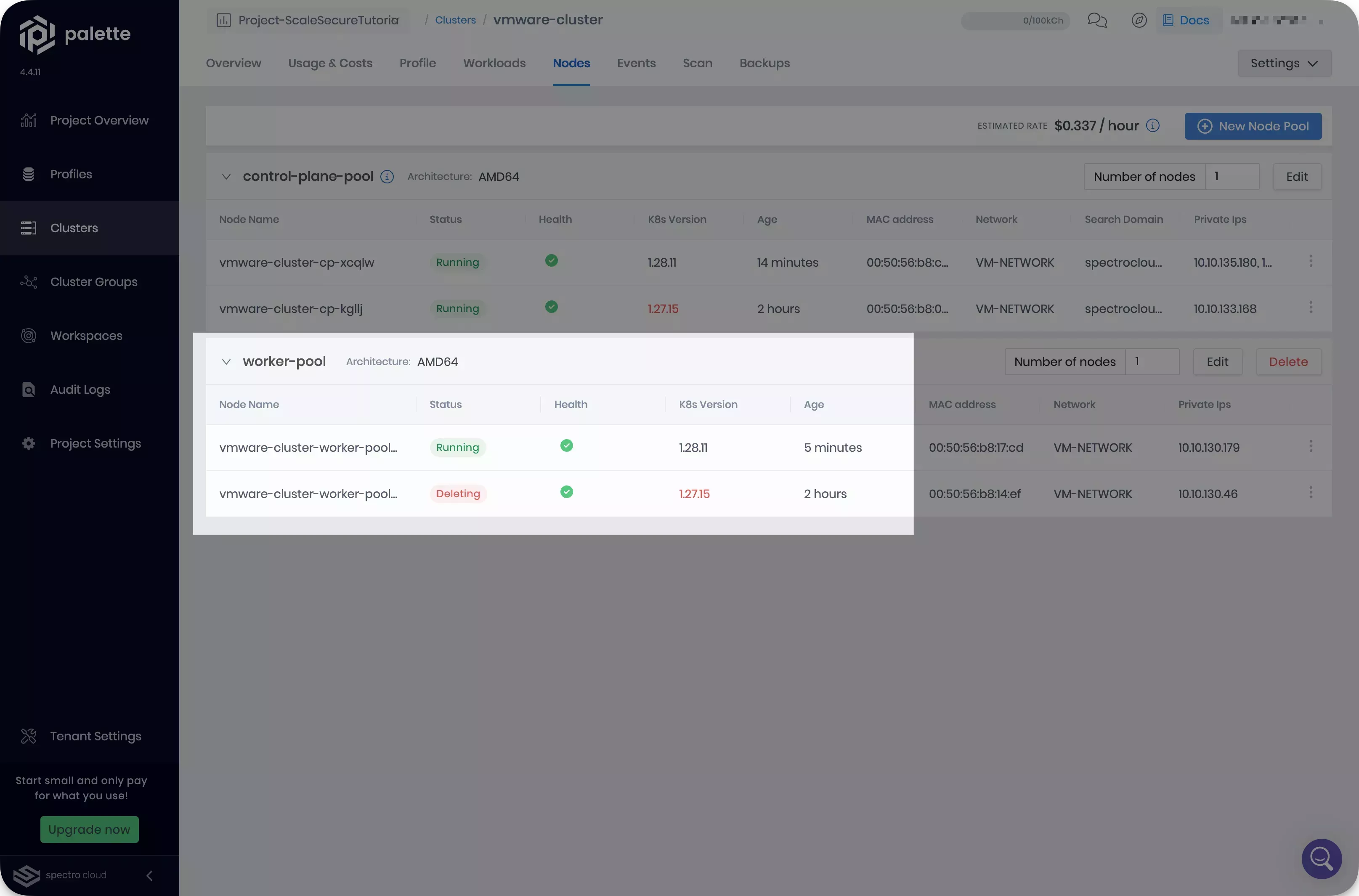1359x896 pixels.
Task: Click the 0/100kCh usage bar
Action: tap(1015, 21)
